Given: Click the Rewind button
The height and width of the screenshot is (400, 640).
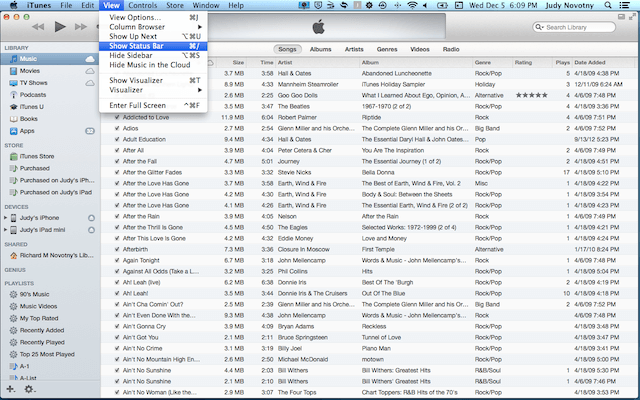Looking at the screenshot, I should click(38, 27).
